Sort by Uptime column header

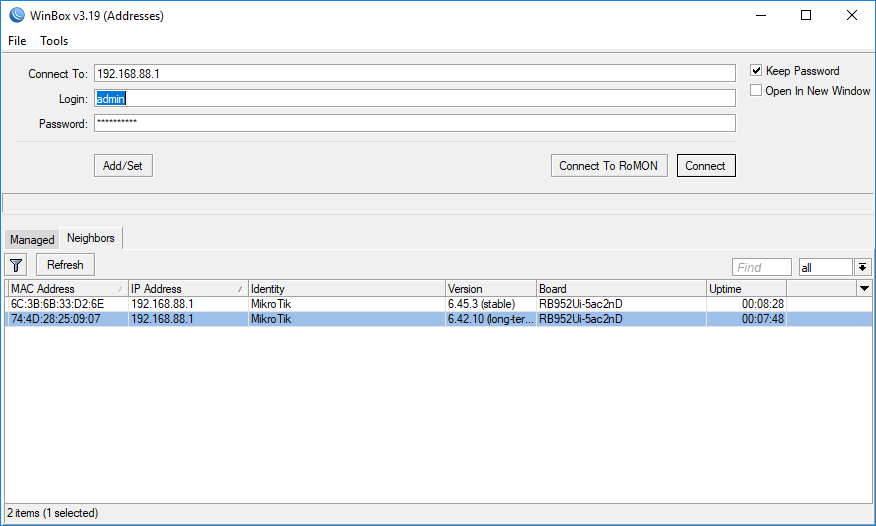point(746,289)
